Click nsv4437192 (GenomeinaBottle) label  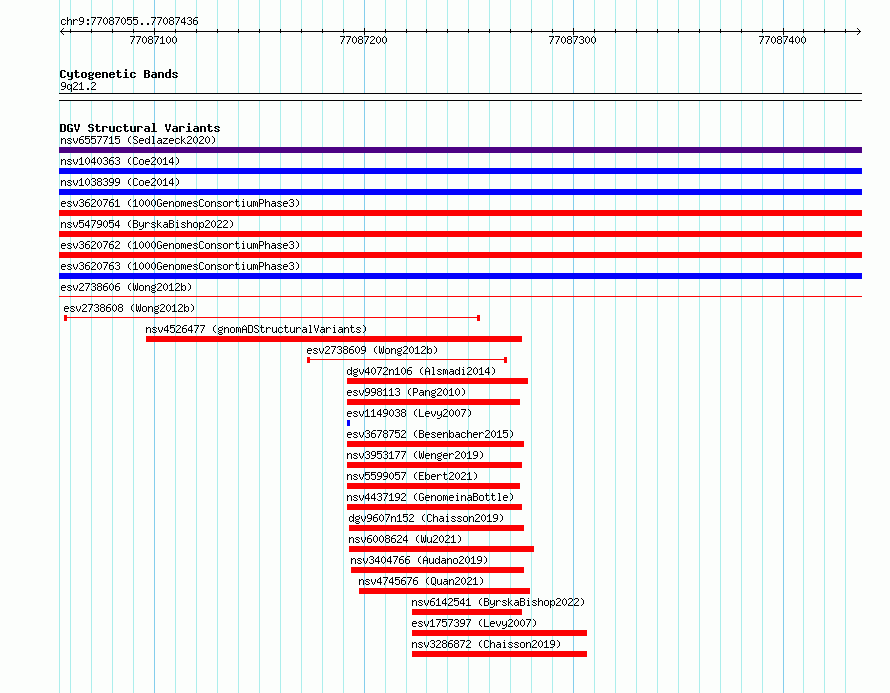click(x=430, y=497)
